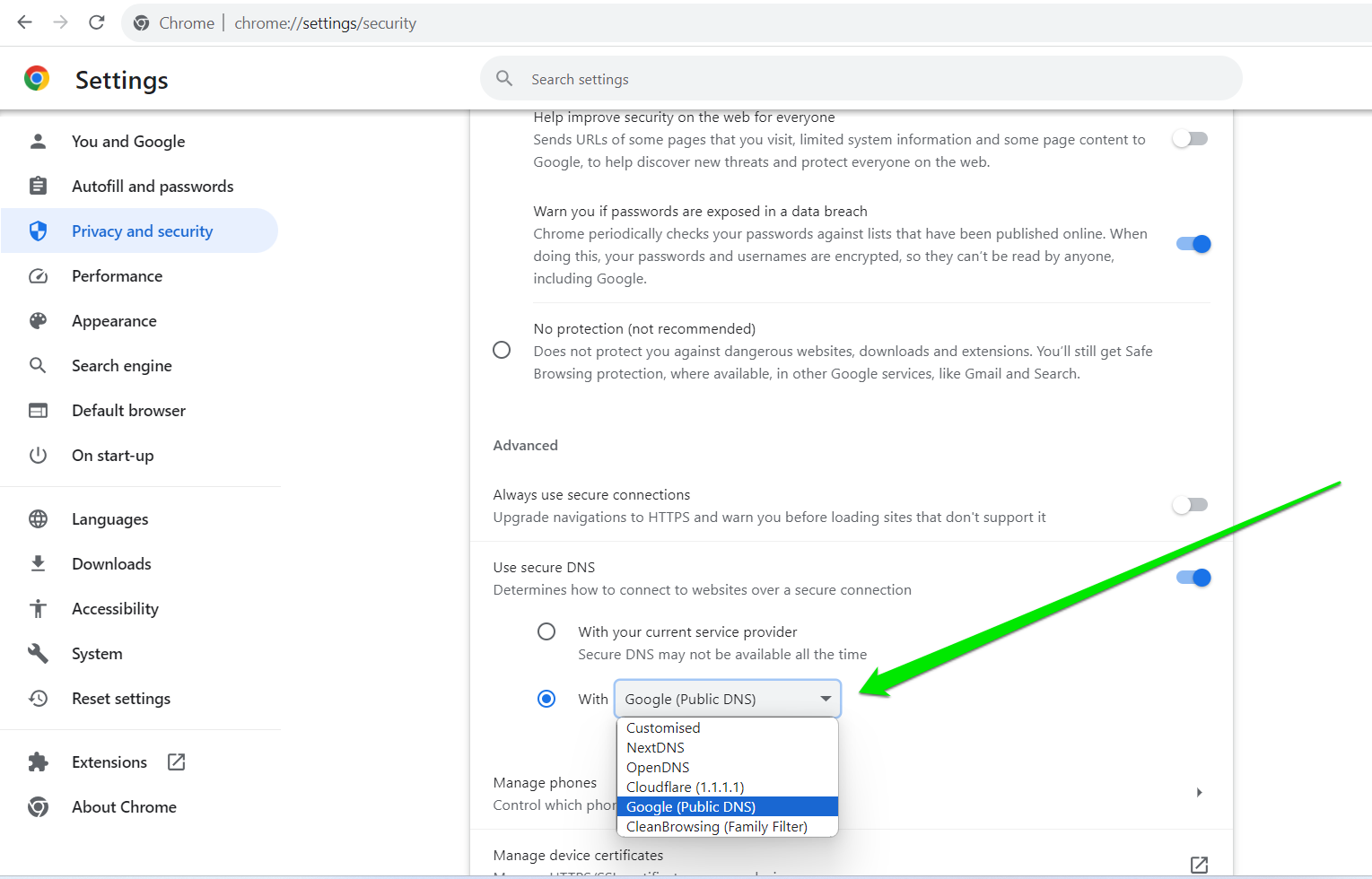Click the browser back arrow

(x=25, y=22)
